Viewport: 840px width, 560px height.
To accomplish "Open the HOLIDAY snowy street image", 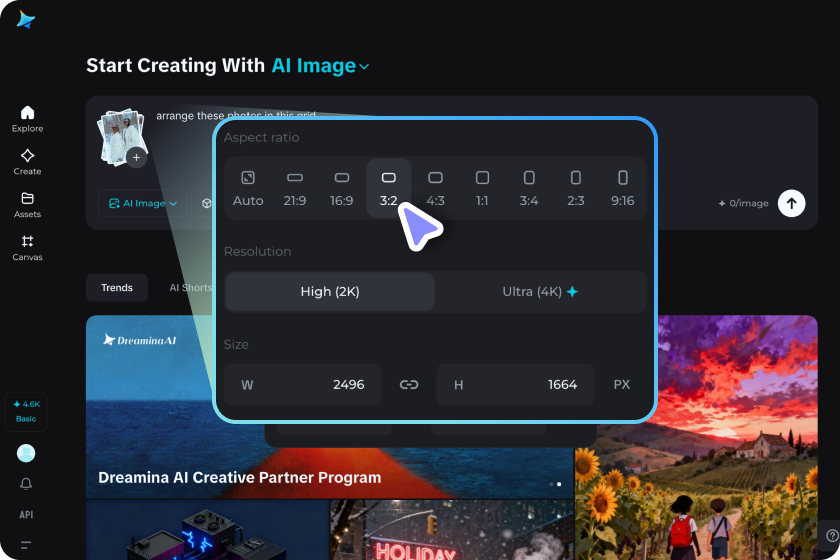I will point(451,530).
